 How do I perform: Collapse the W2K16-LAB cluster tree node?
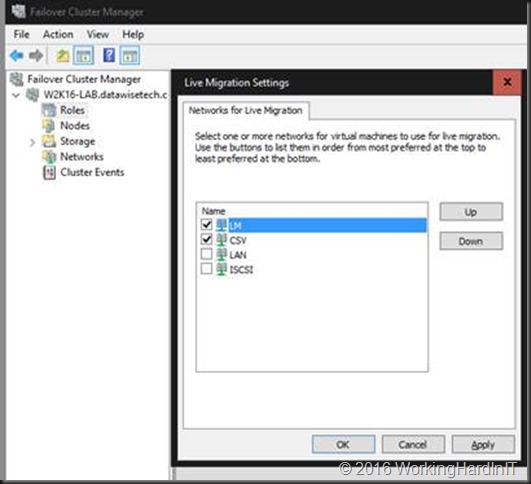tap(16, 95)
